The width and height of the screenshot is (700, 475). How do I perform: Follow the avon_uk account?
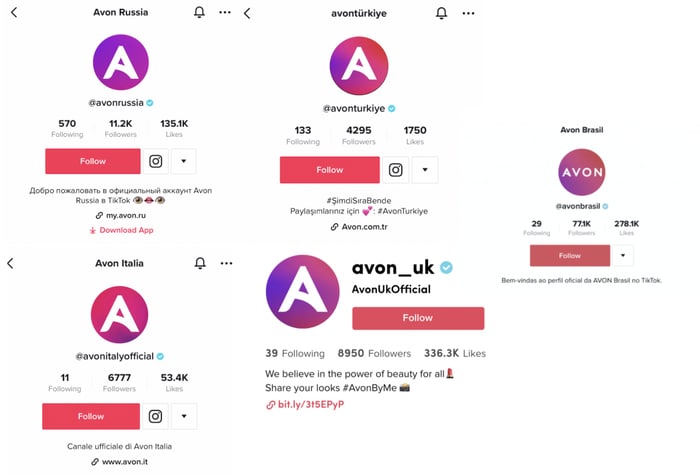pos(418,318)
